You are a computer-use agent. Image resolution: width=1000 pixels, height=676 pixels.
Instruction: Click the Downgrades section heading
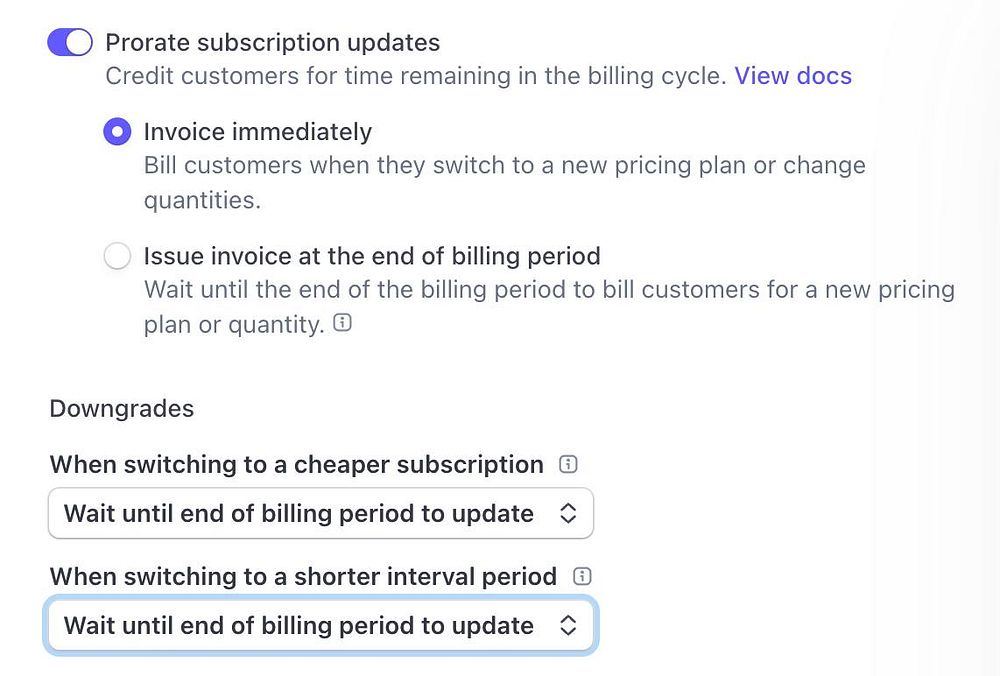[121, 409]
